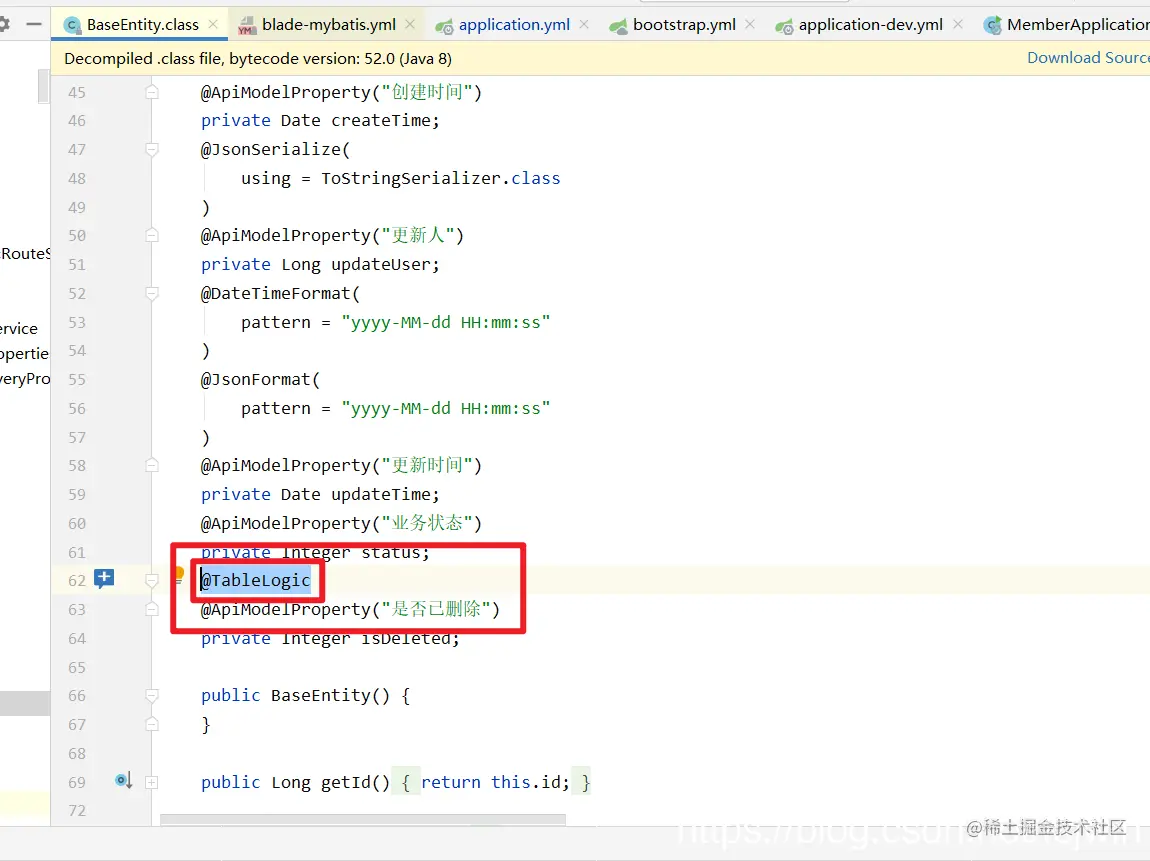This screenshot has height=861, width=1150.
Task: Click the updateTime field declaration
Action: [320, 495]
